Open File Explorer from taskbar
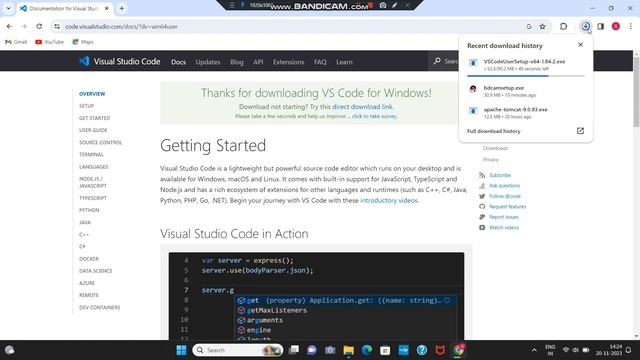Viewport: 640px width, 360px height. pos(349,350)
